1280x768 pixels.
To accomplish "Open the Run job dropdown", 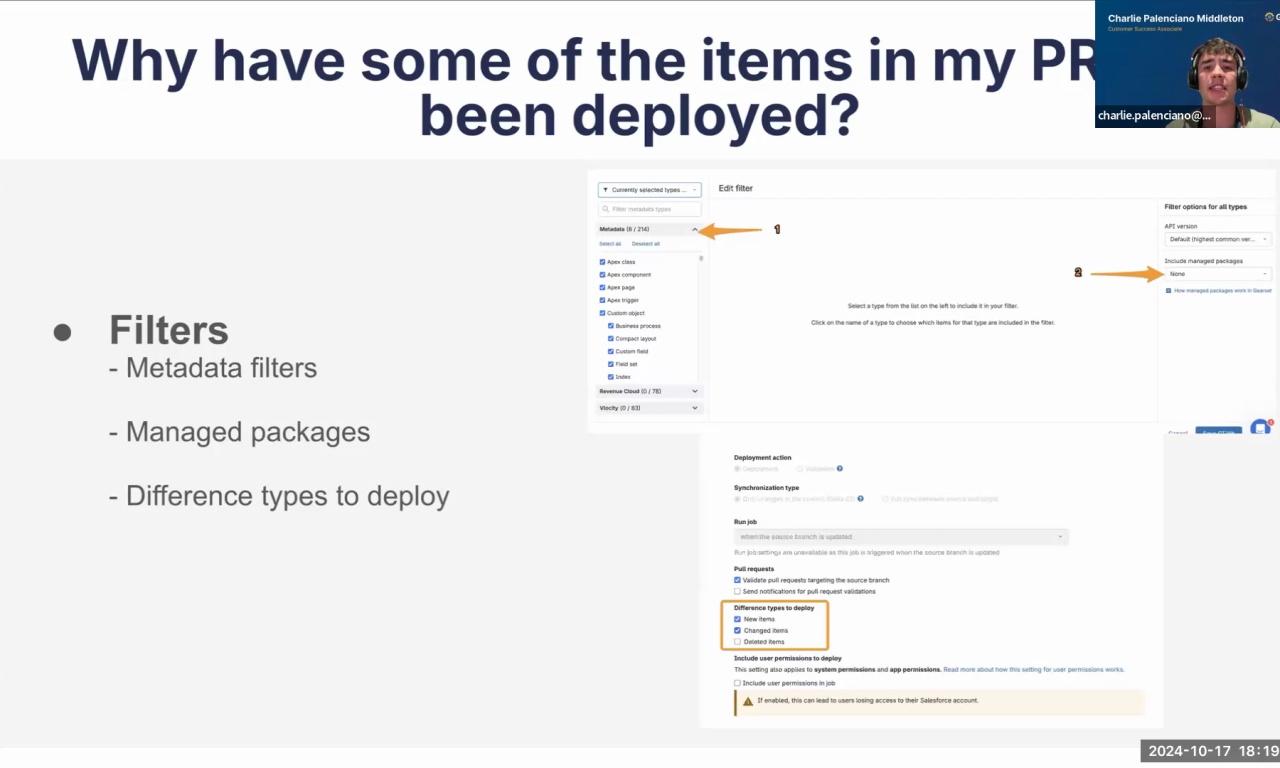I will [901, 537].
